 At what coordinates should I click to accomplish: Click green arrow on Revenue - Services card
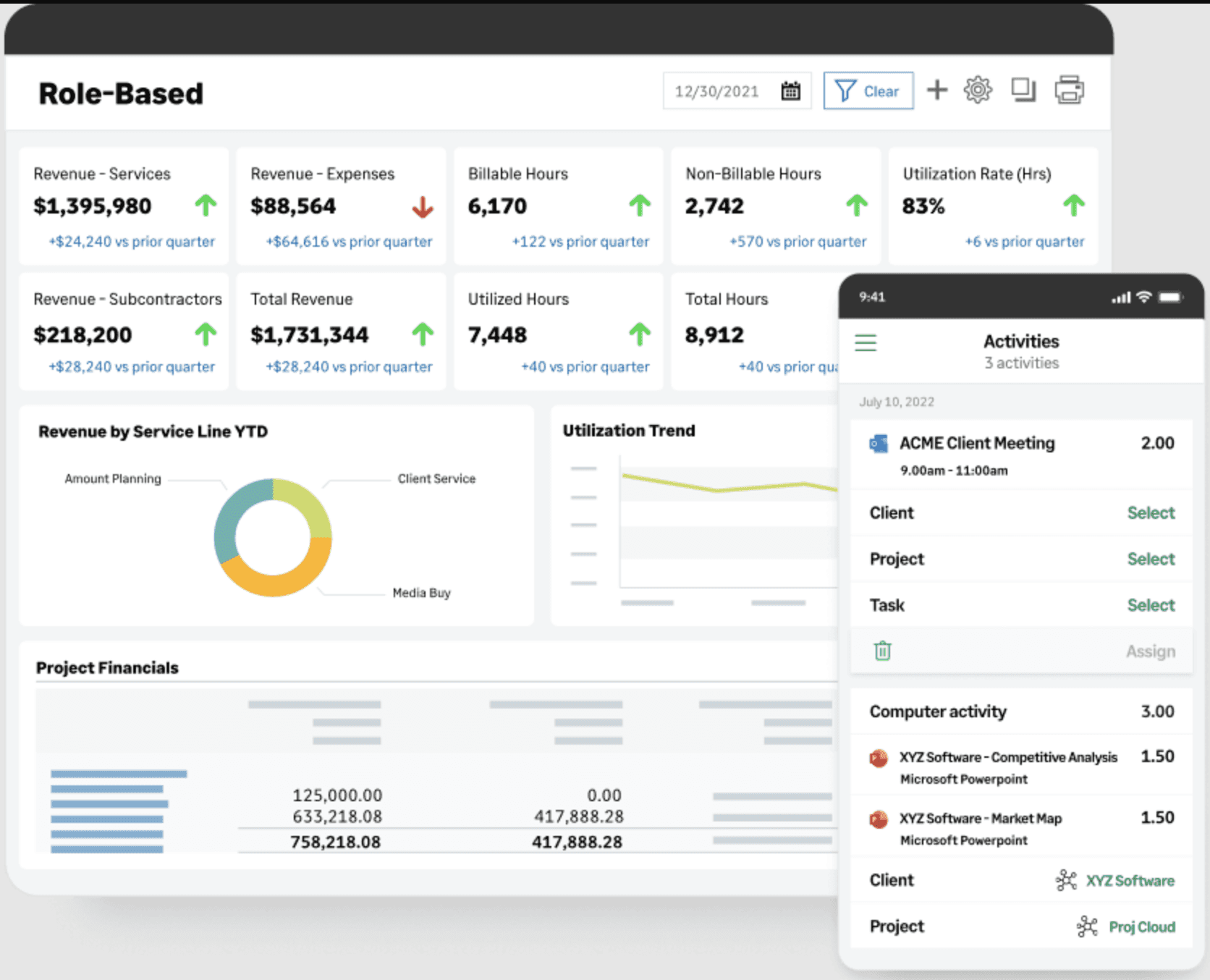(206, 206)
